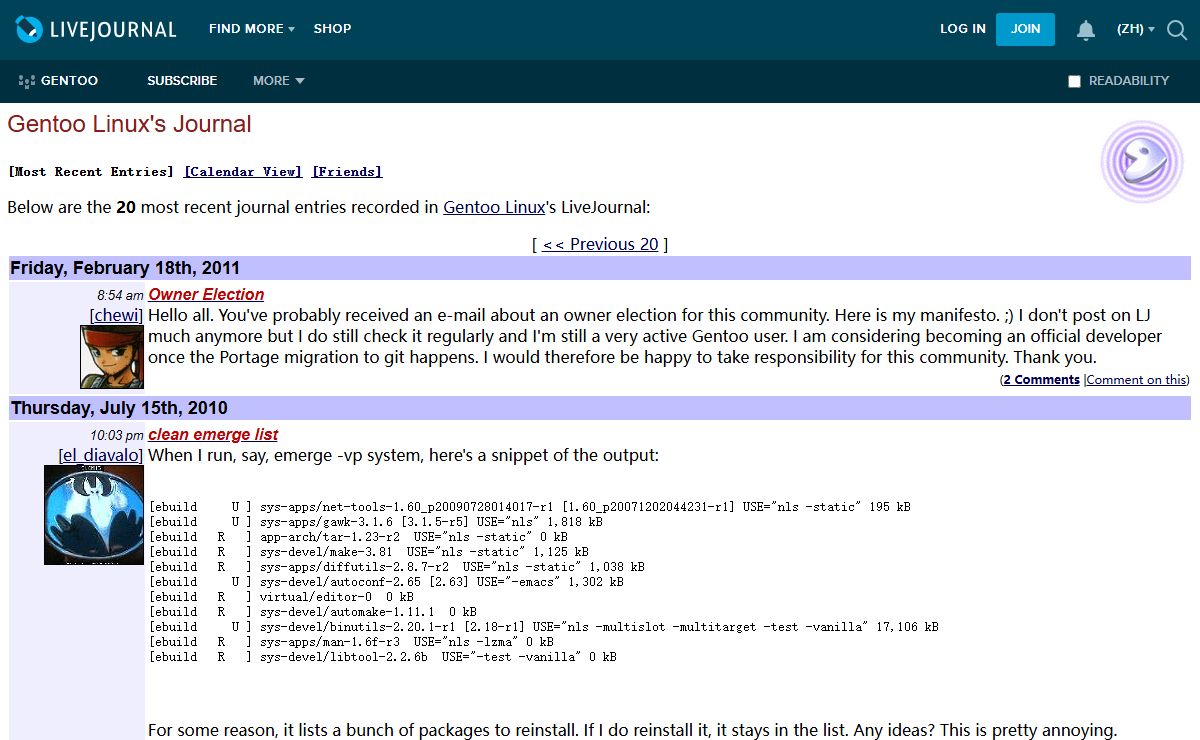1200x740 pixels.
Task: Open el_diavalo's user profile link
Action: [101, 455]
